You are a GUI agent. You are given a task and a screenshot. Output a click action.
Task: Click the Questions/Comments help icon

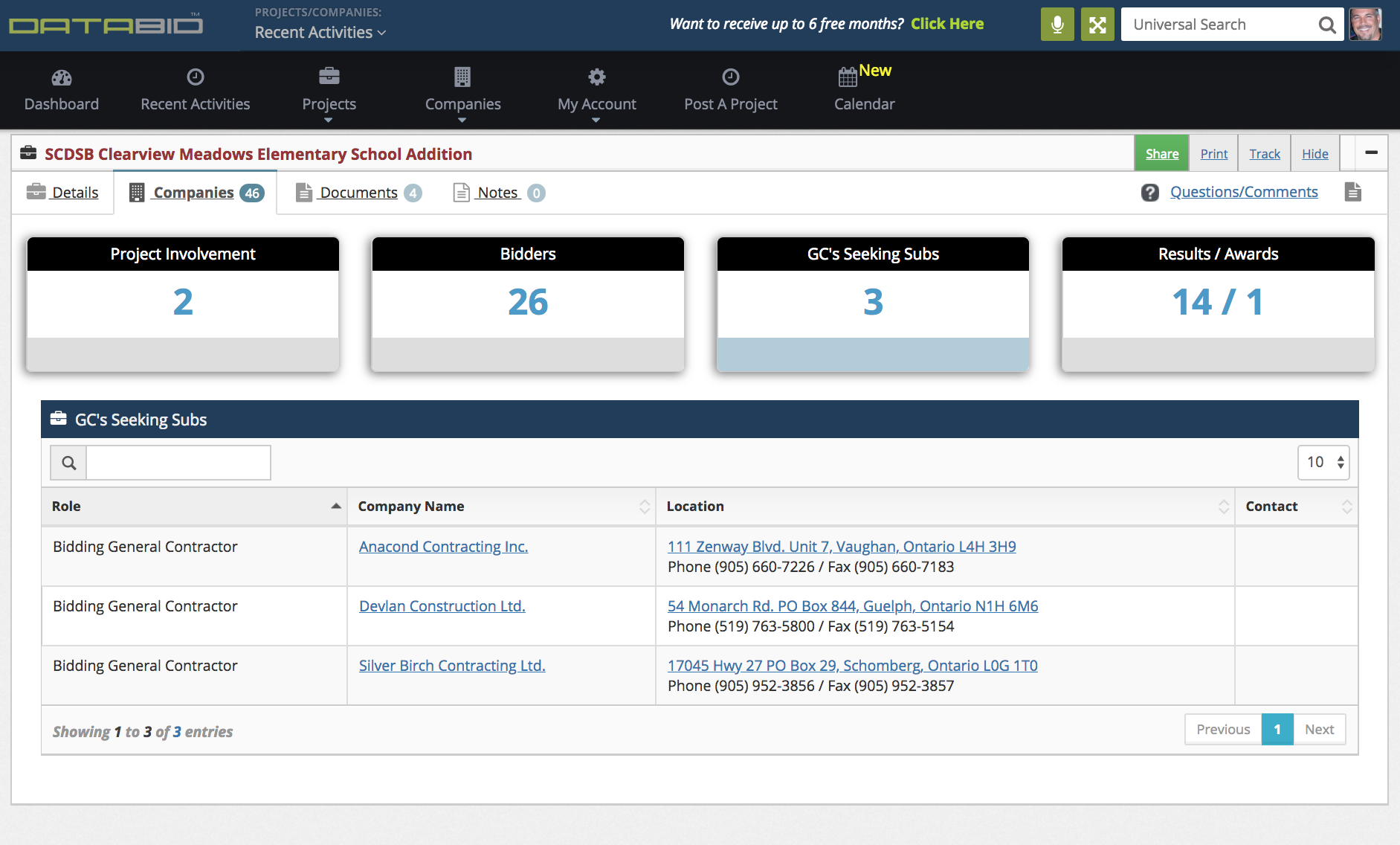(1150, 193)
